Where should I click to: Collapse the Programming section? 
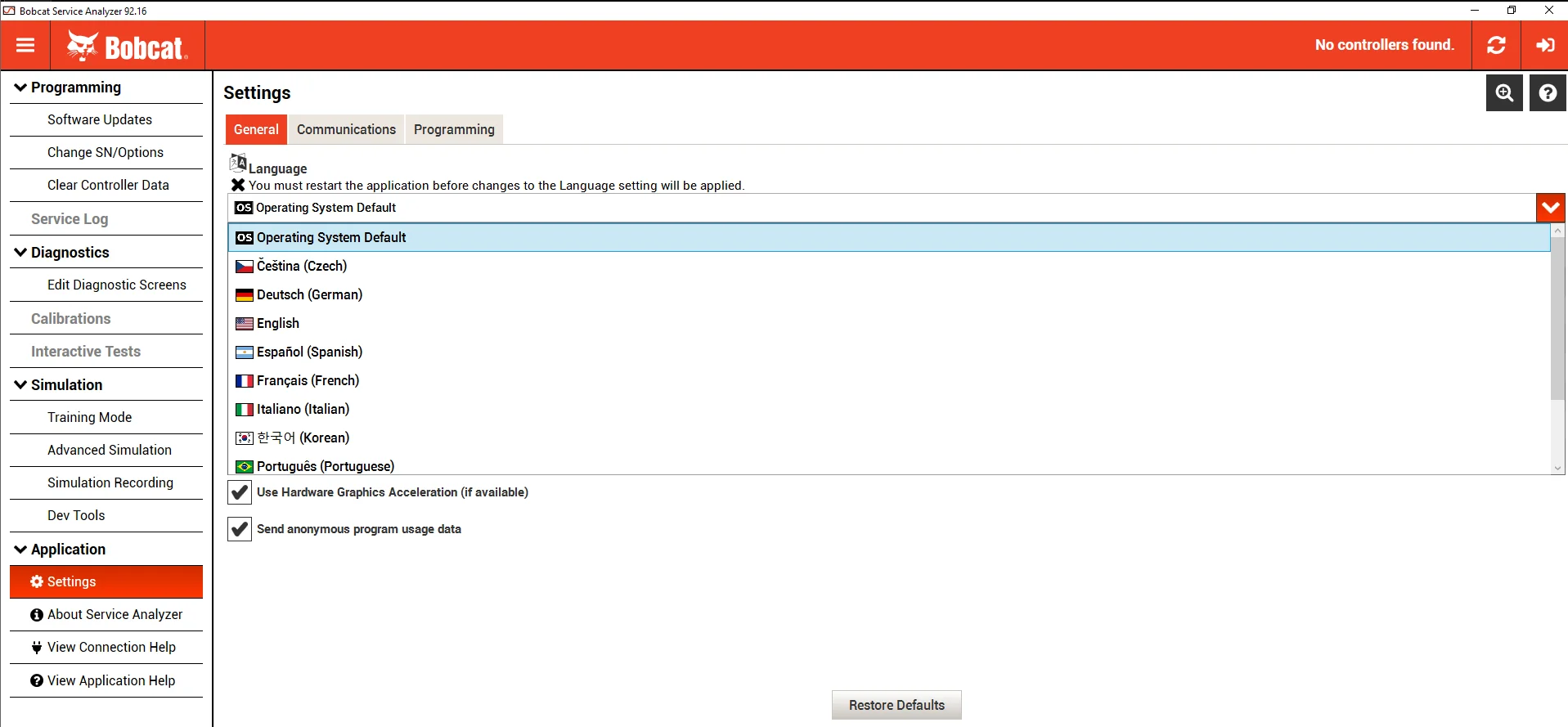(20, 88)
